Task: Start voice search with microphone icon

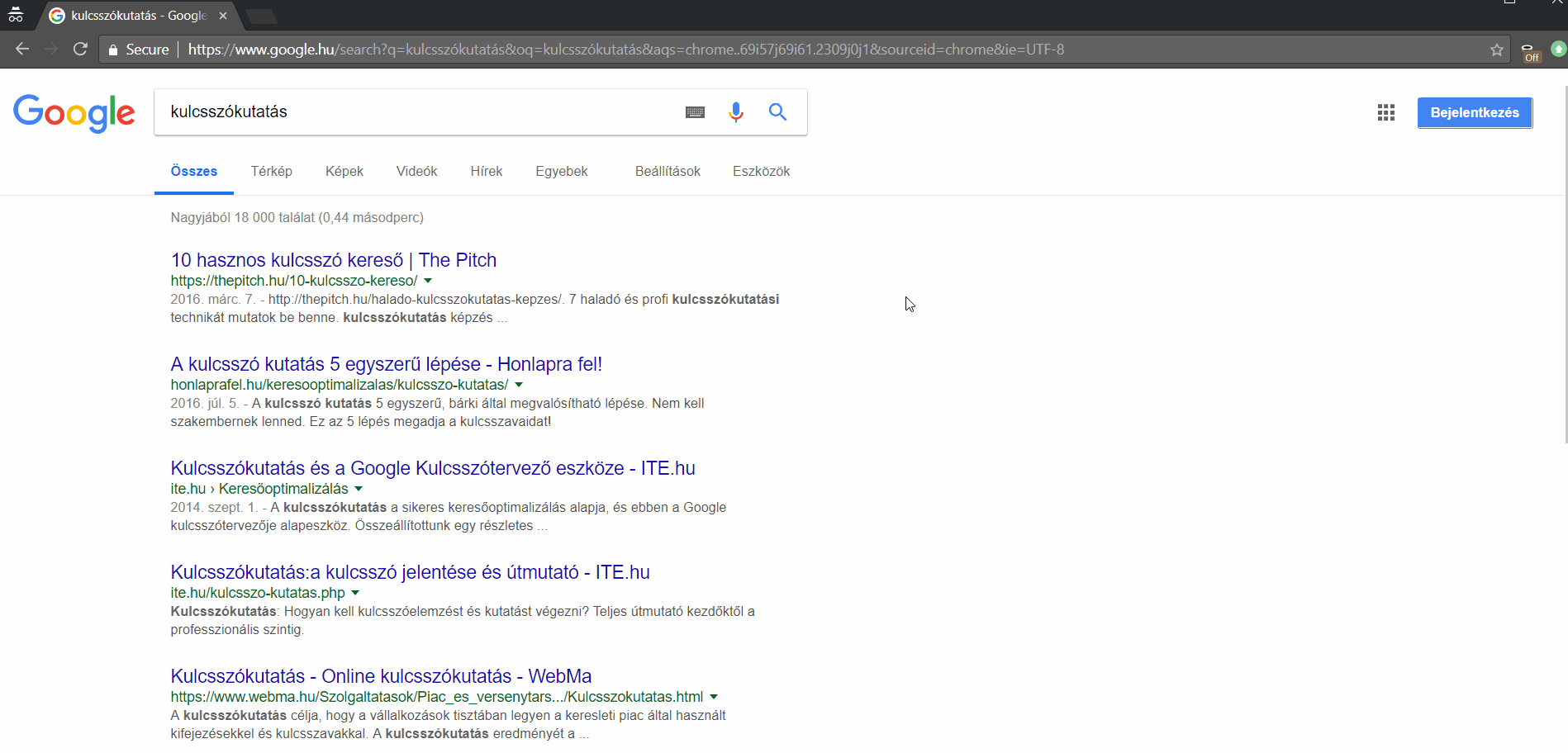Action: tap(736, 112)
